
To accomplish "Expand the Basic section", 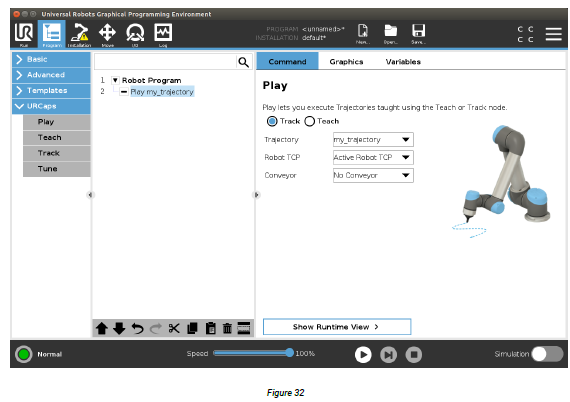I will tap(51, 59).
